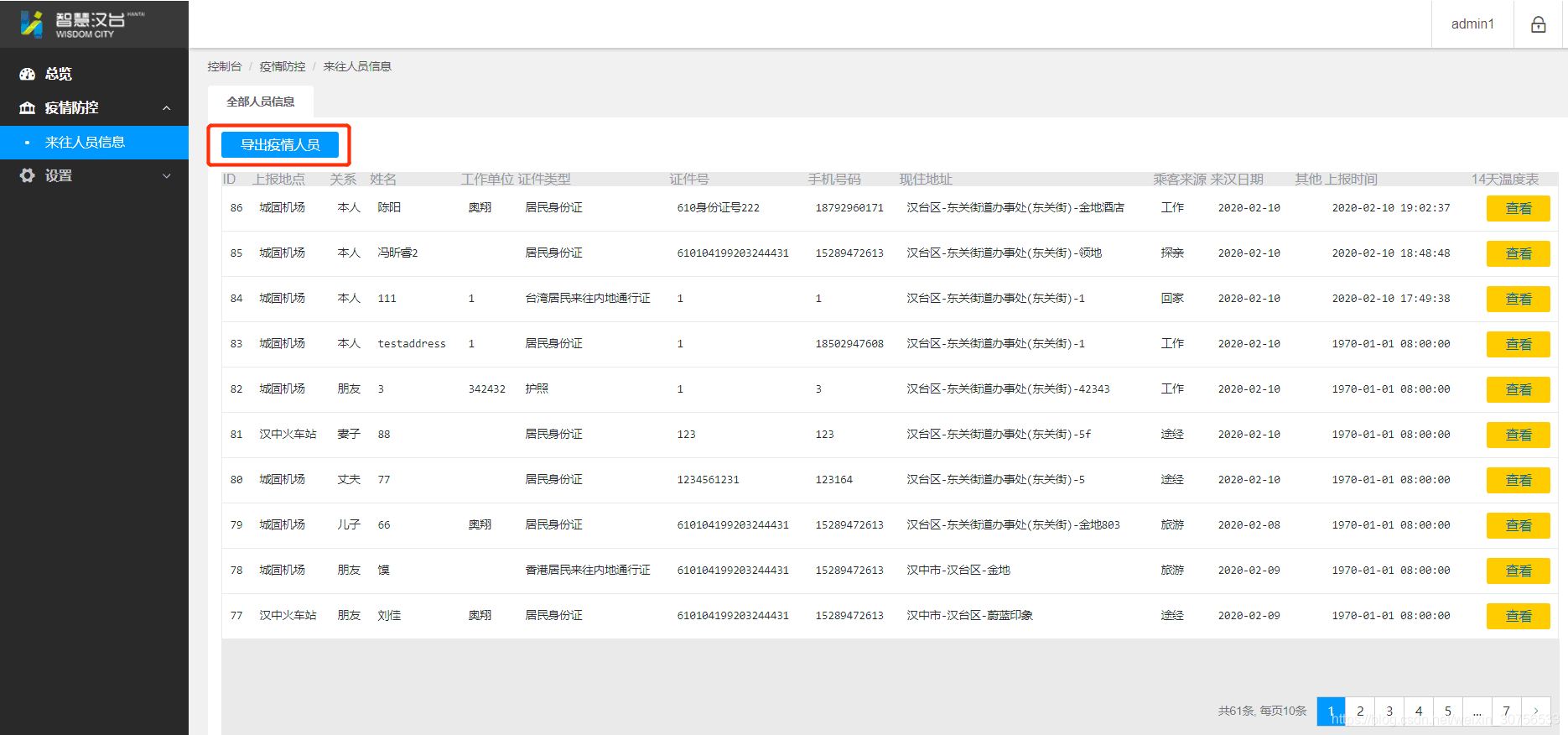Go to pagination page 4

(1419, 711)
